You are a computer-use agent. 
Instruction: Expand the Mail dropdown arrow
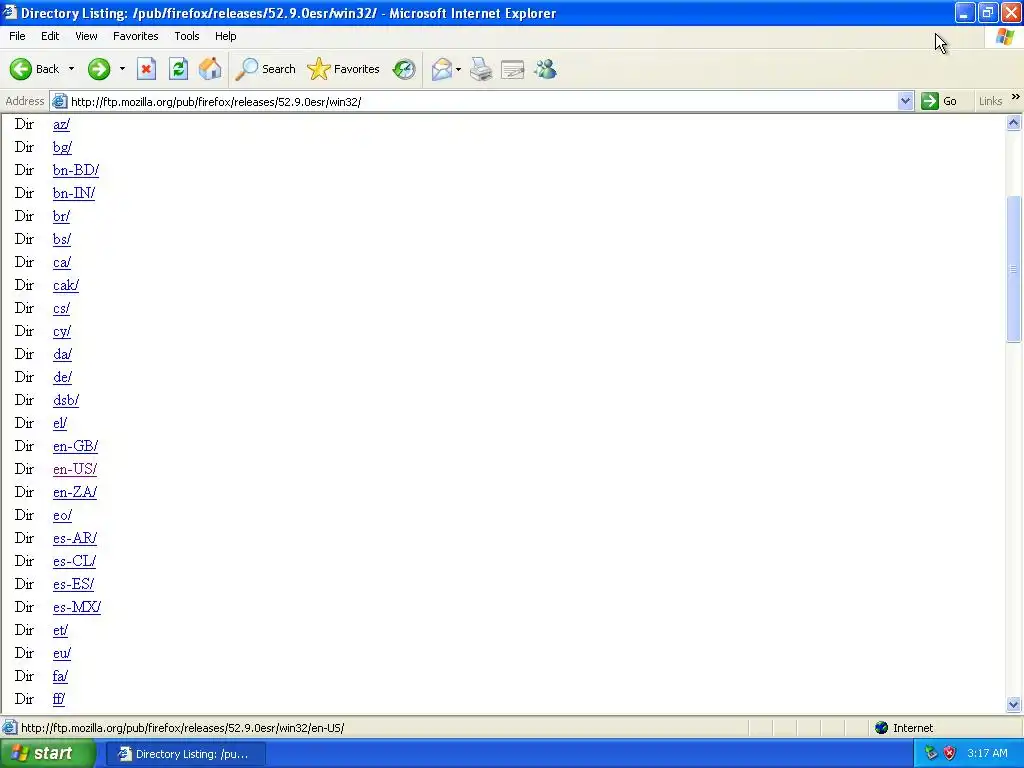pyautogui.click(x=458, y=69)
